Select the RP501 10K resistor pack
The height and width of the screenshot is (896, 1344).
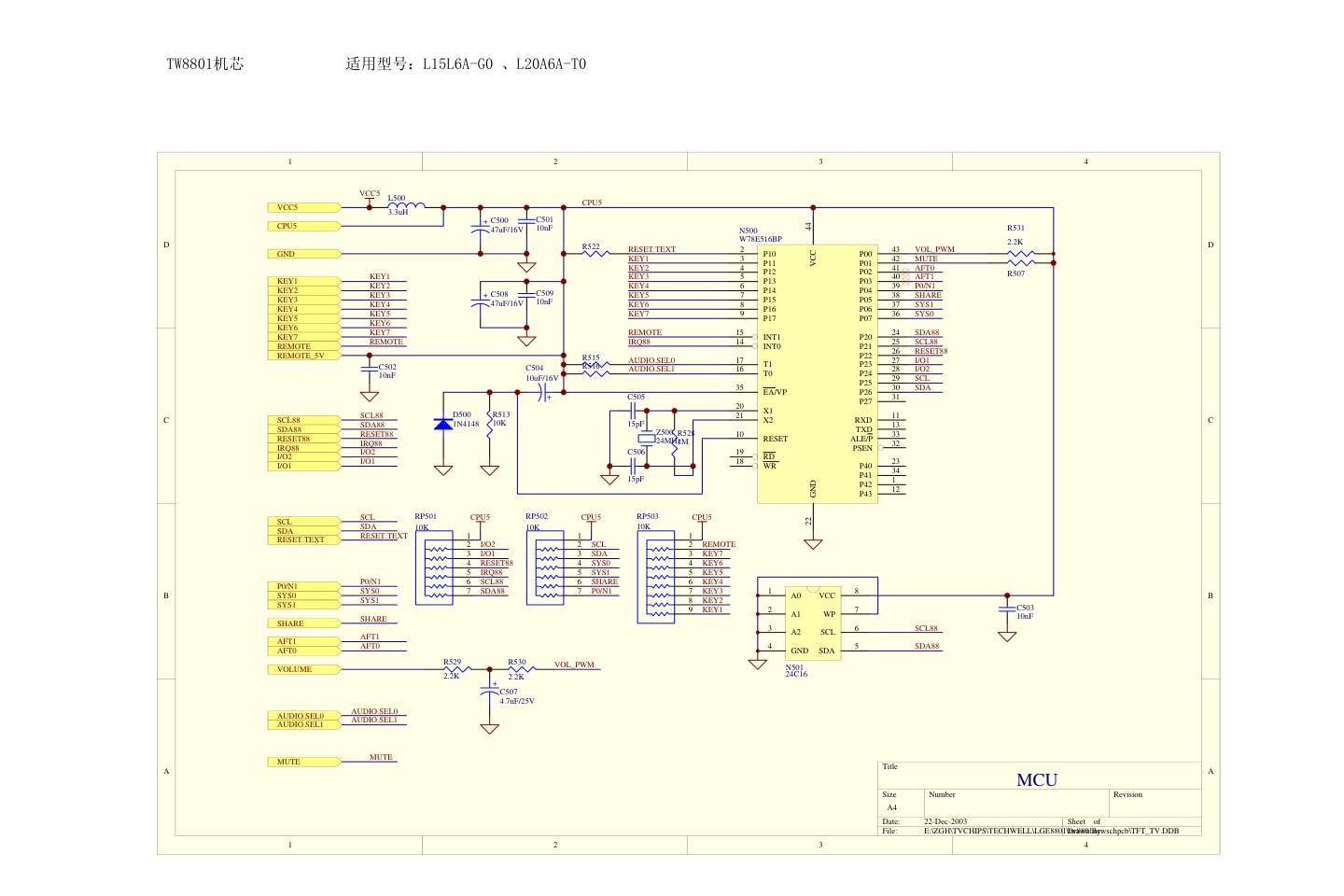click(435, 567)
